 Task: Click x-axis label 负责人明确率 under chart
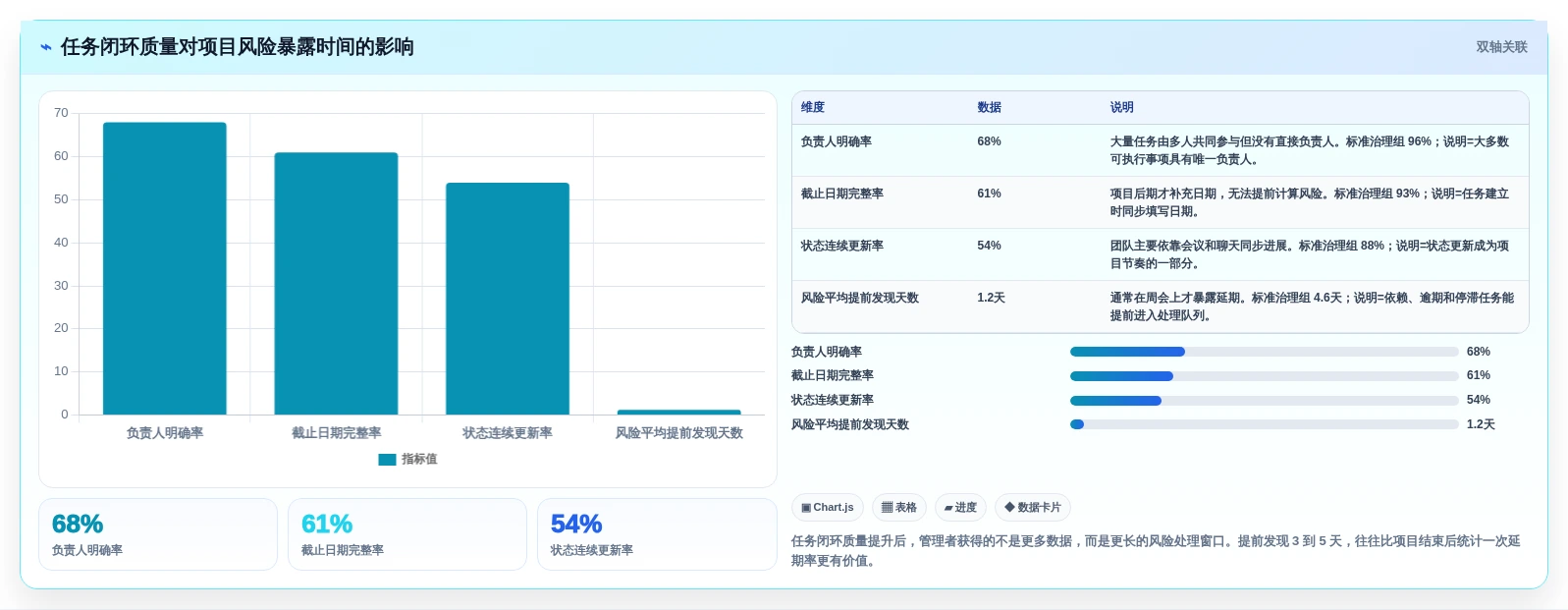coord(165,433)
